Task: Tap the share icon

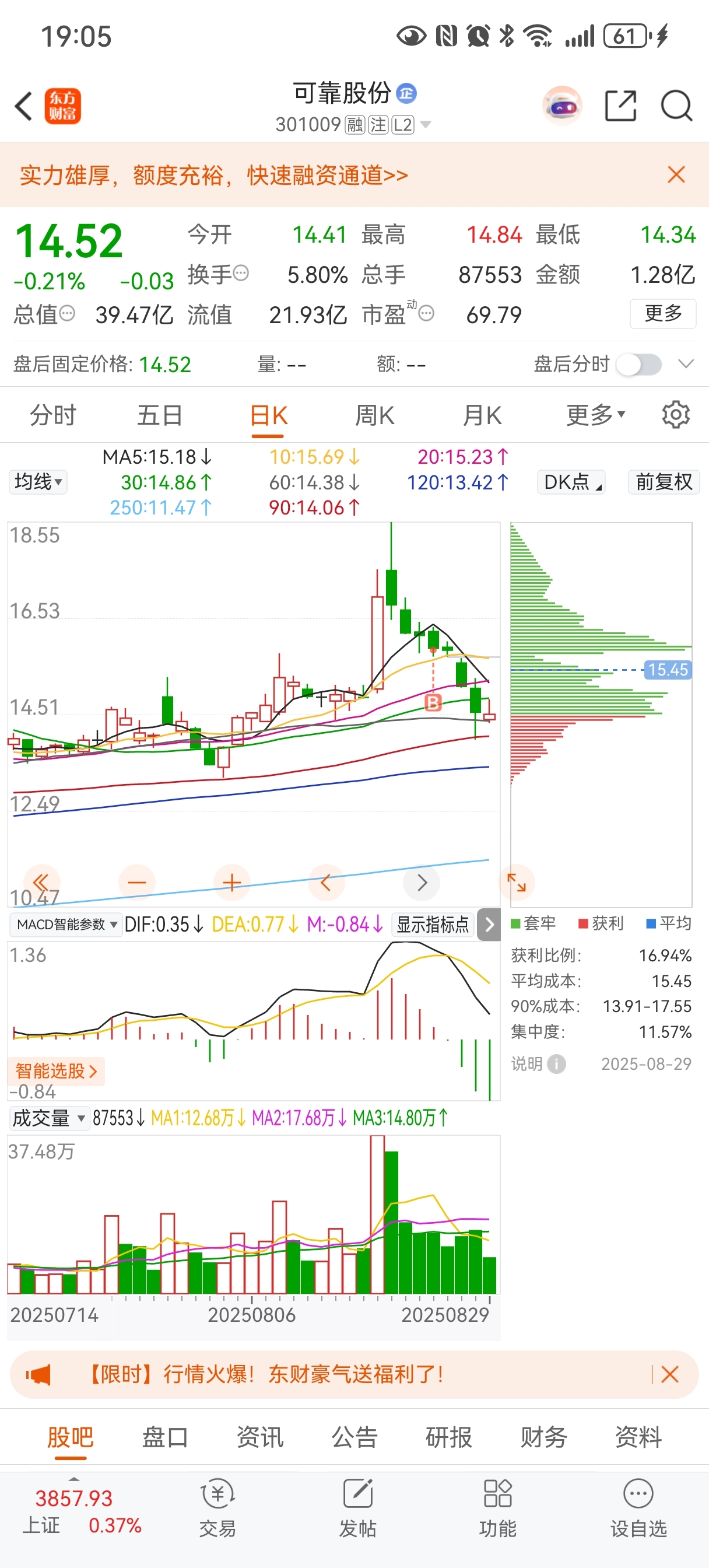Action: [x=621, y=106]
